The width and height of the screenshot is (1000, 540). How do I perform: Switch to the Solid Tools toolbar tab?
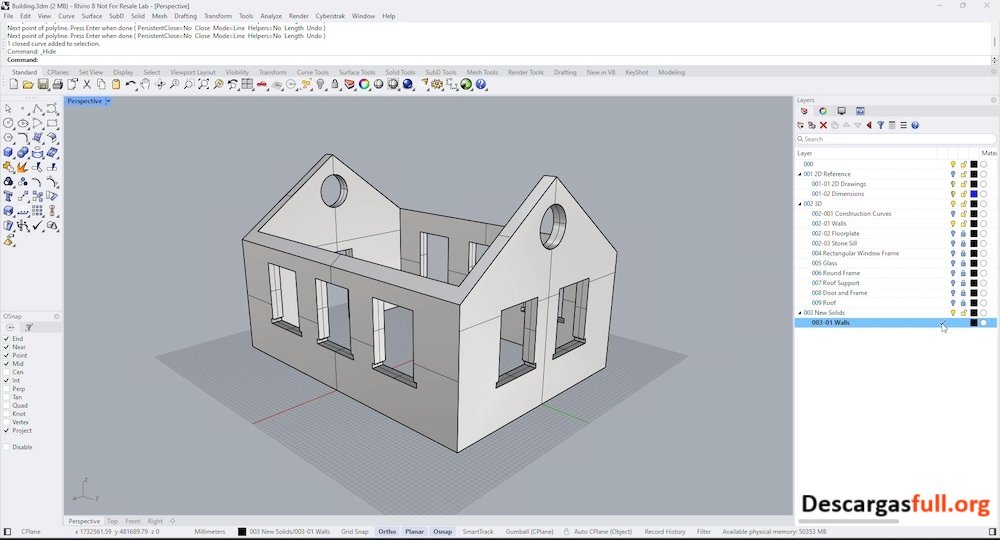[400, 72]
